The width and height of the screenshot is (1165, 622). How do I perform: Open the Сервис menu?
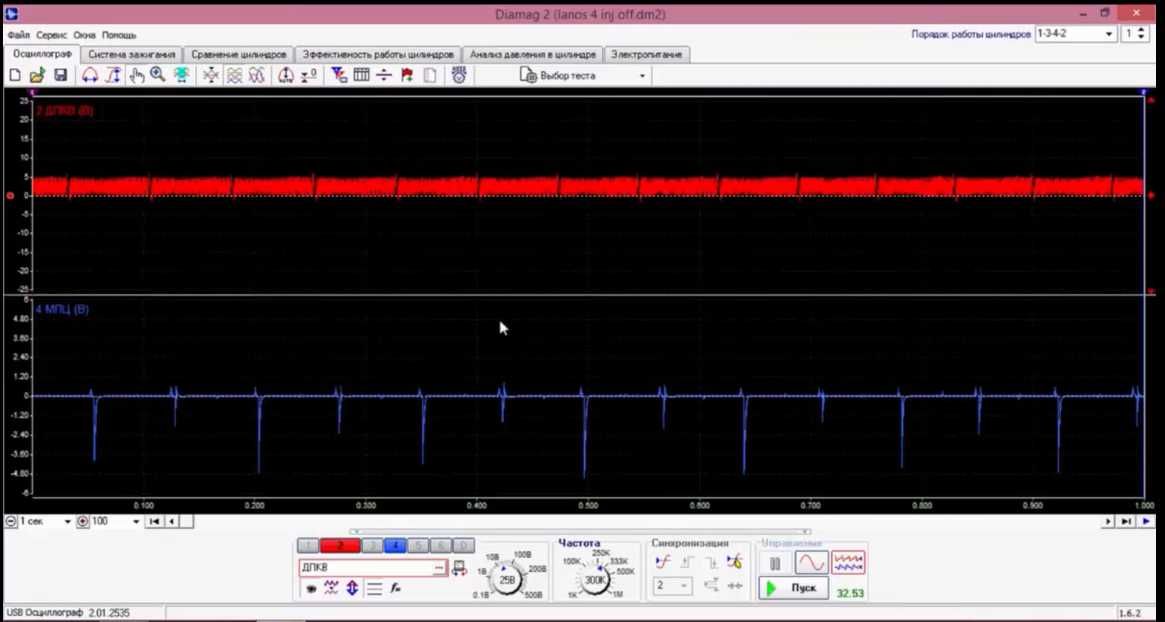click(x=51, y=35)
